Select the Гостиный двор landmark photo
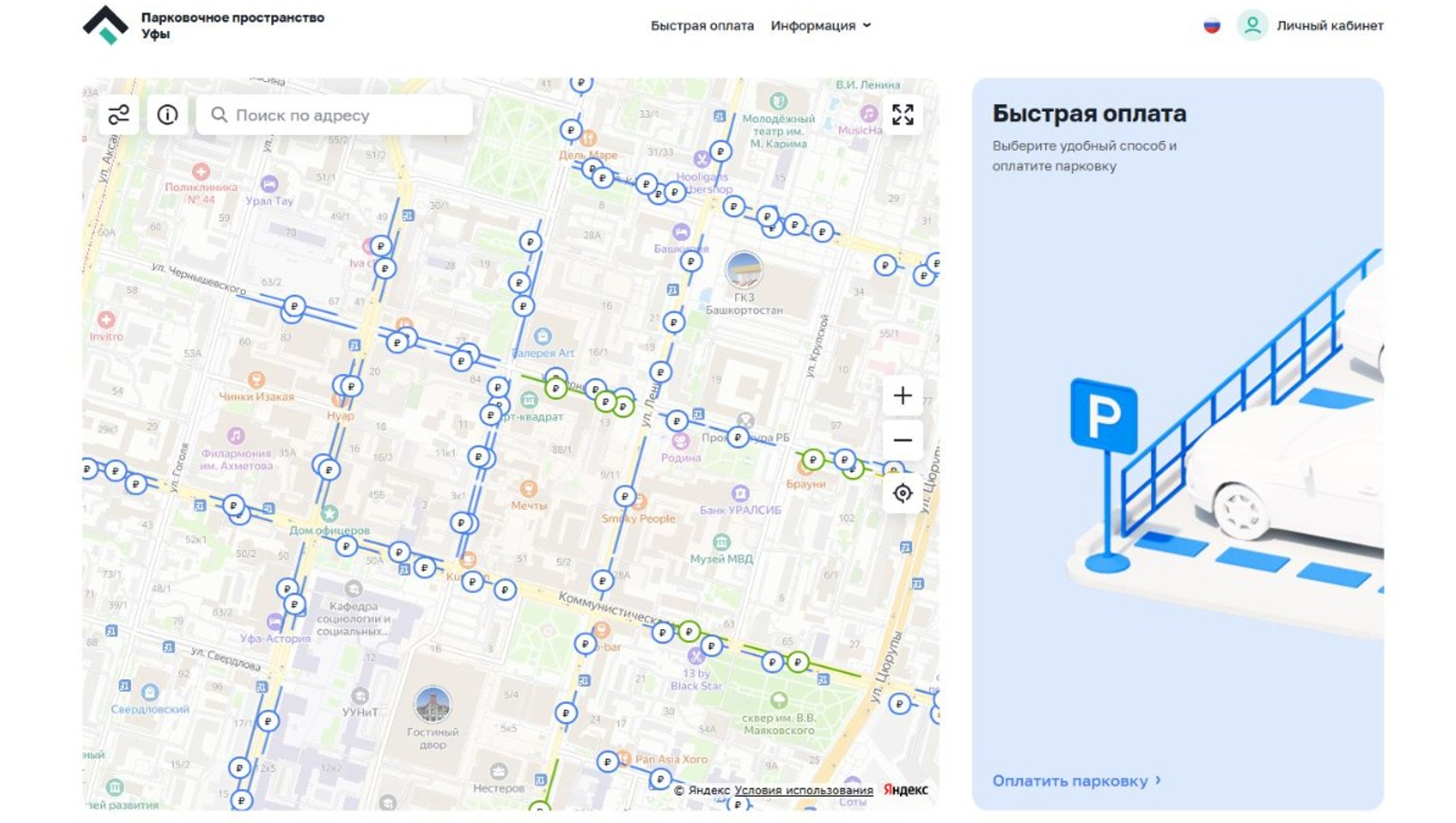This screenshot has height=823, width=1456. (432, 705)
